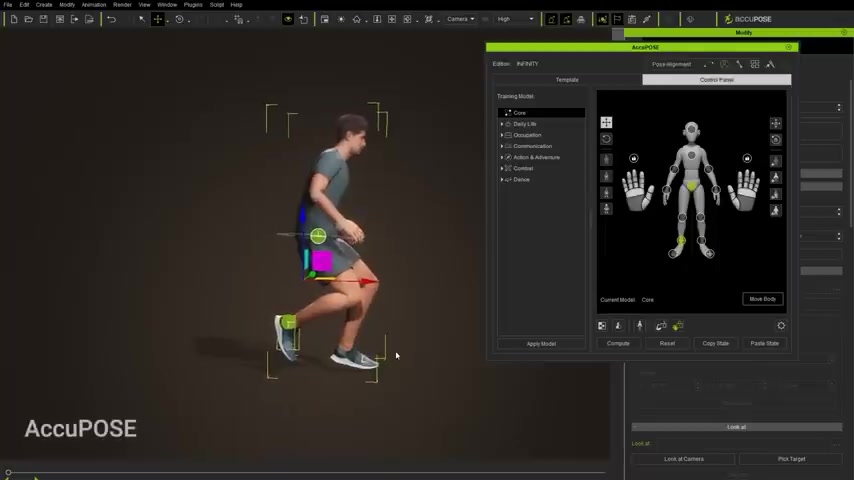This screenshot has height=480, width=854.
Task: Expand the Combat category
Action: tap(502, 168)
